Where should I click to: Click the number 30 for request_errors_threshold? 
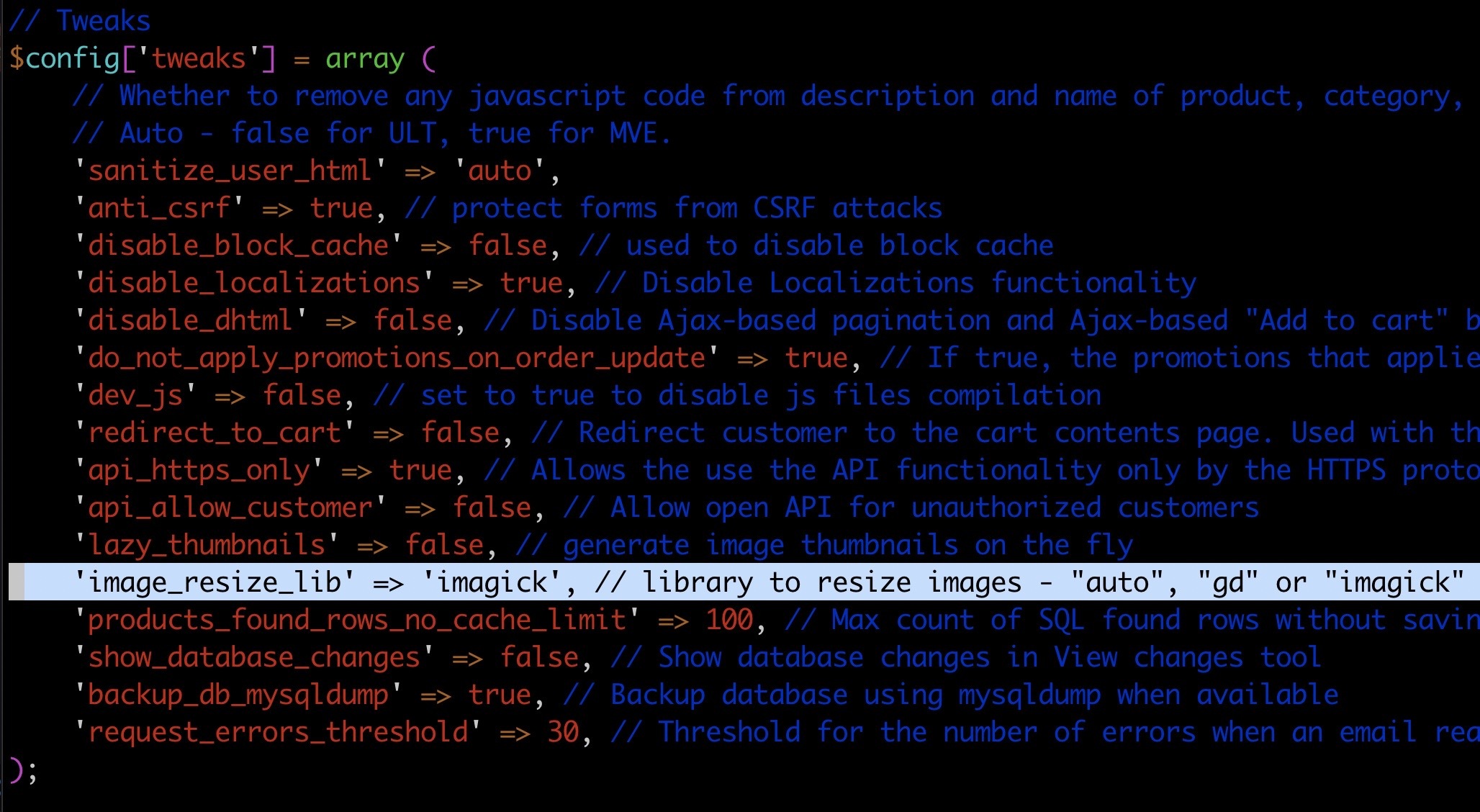[563, 733]
